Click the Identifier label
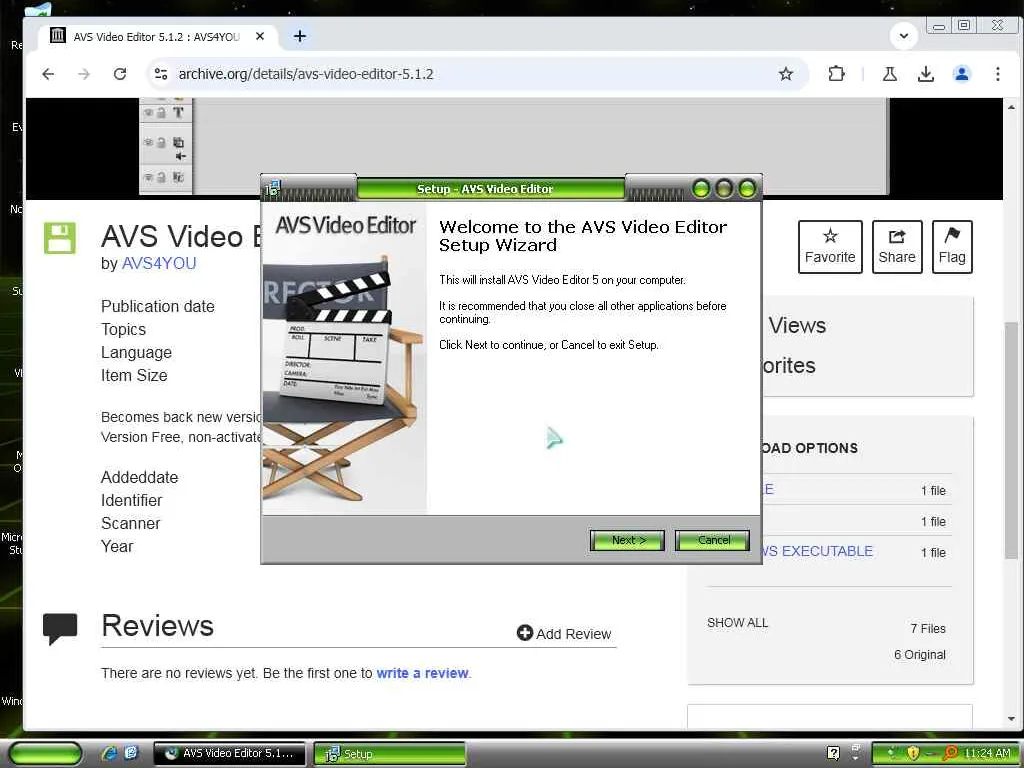 131,500
